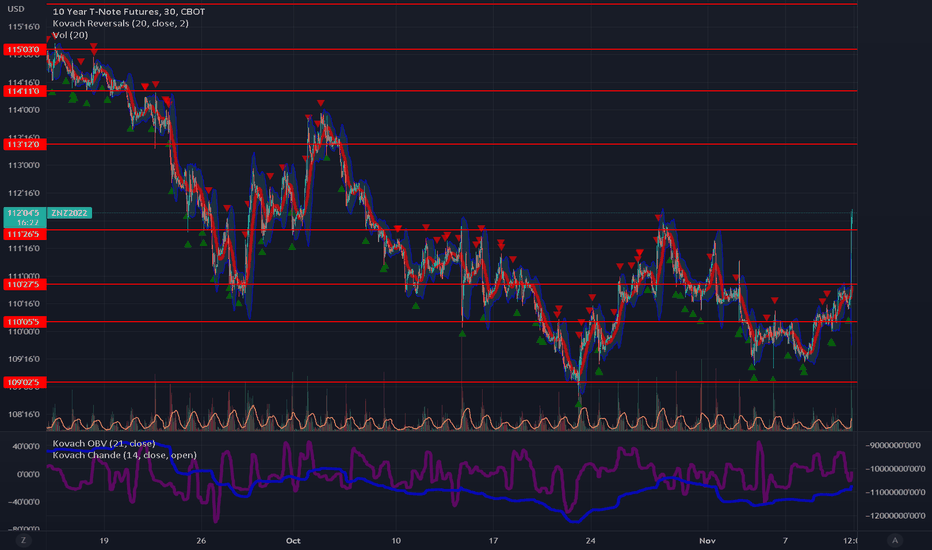Image resolution: width=932 pixels, height=550 pixels.
Task: Select the 114'11'0 red price level label
Action: click(x=24, y=91)
